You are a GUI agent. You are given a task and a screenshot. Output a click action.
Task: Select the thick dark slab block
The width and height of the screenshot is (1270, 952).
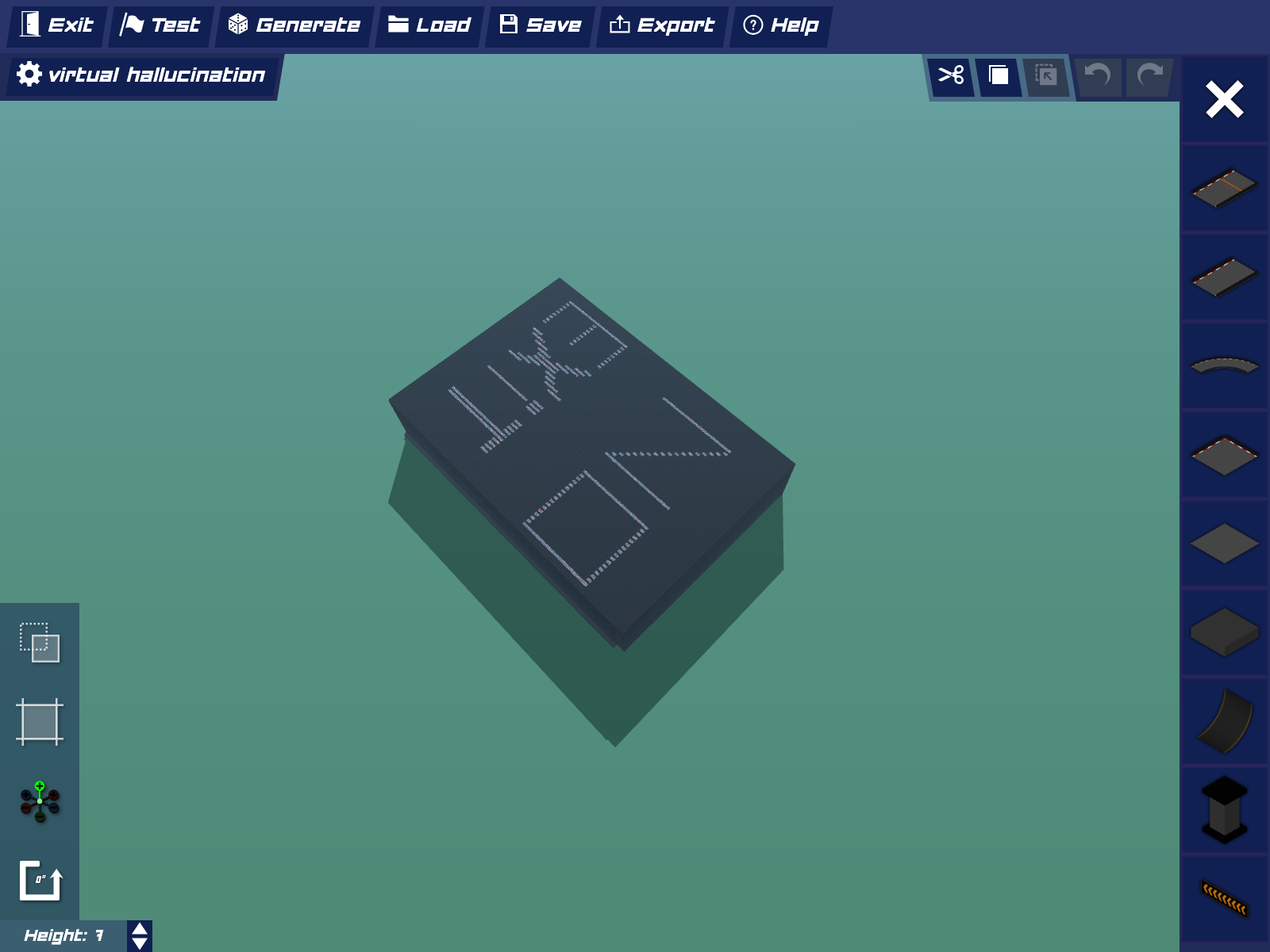pyautogui.click(x=1224, y=632)
